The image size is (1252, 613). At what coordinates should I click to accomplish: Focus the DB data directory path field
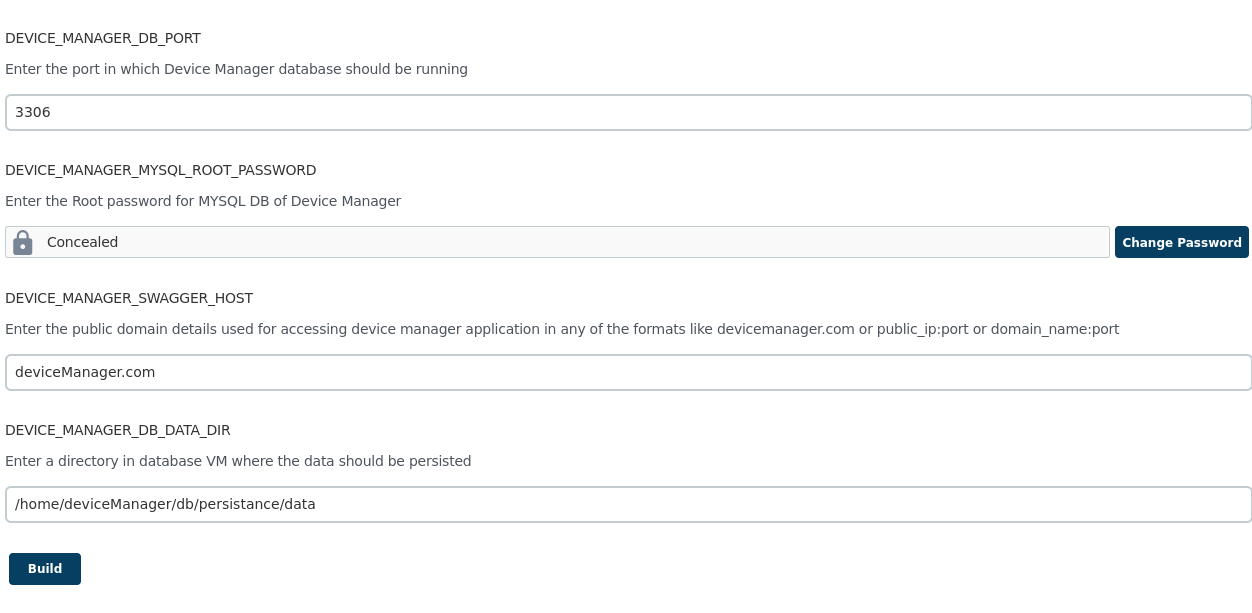pos(628,504)
